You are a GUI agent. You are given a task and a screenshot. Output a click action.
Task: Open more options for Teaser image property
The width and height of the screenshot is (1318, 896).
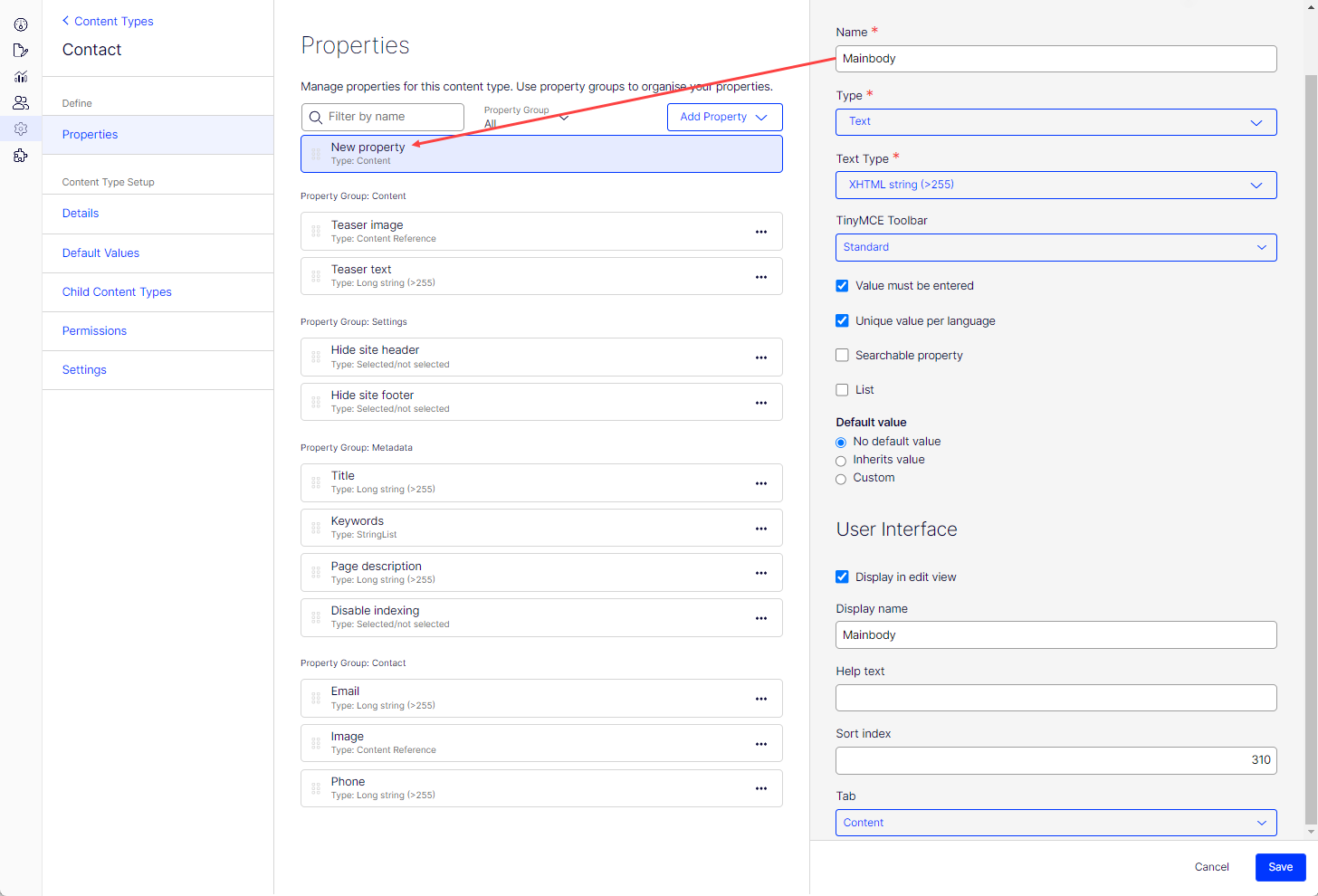(x=761, y=232)
